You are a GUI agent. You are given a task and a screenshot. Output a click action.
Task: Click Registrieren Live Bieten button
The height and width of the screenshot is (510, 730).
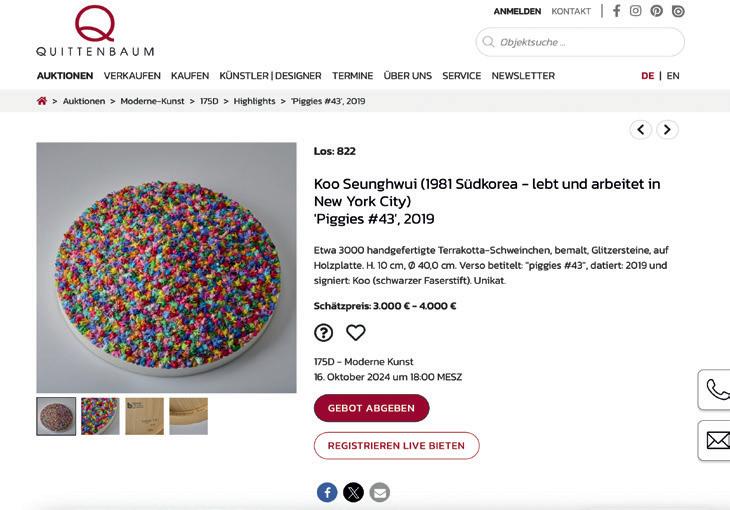click(396, 446)
